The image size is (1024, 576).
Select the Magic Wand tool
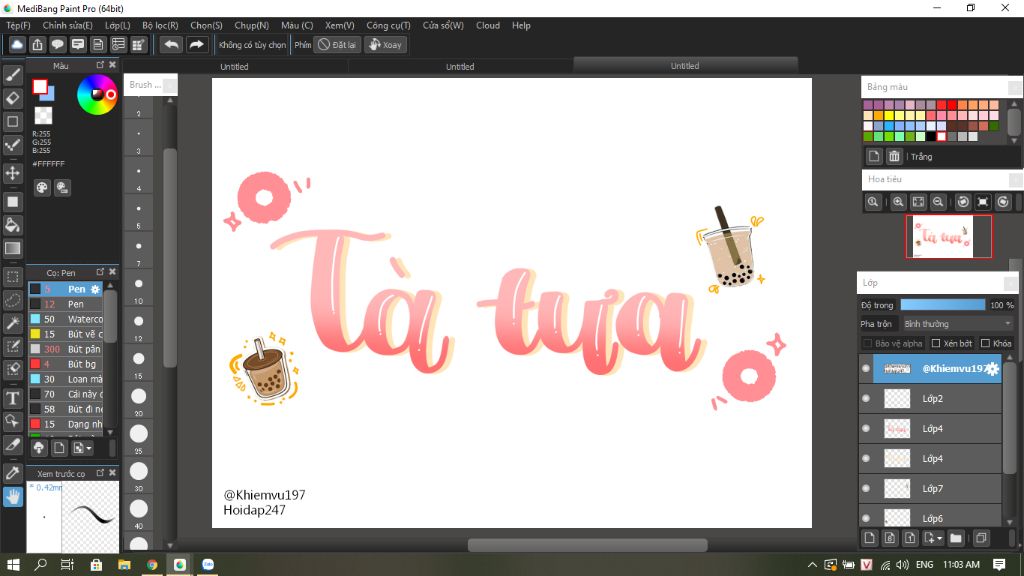coord(12,323)
